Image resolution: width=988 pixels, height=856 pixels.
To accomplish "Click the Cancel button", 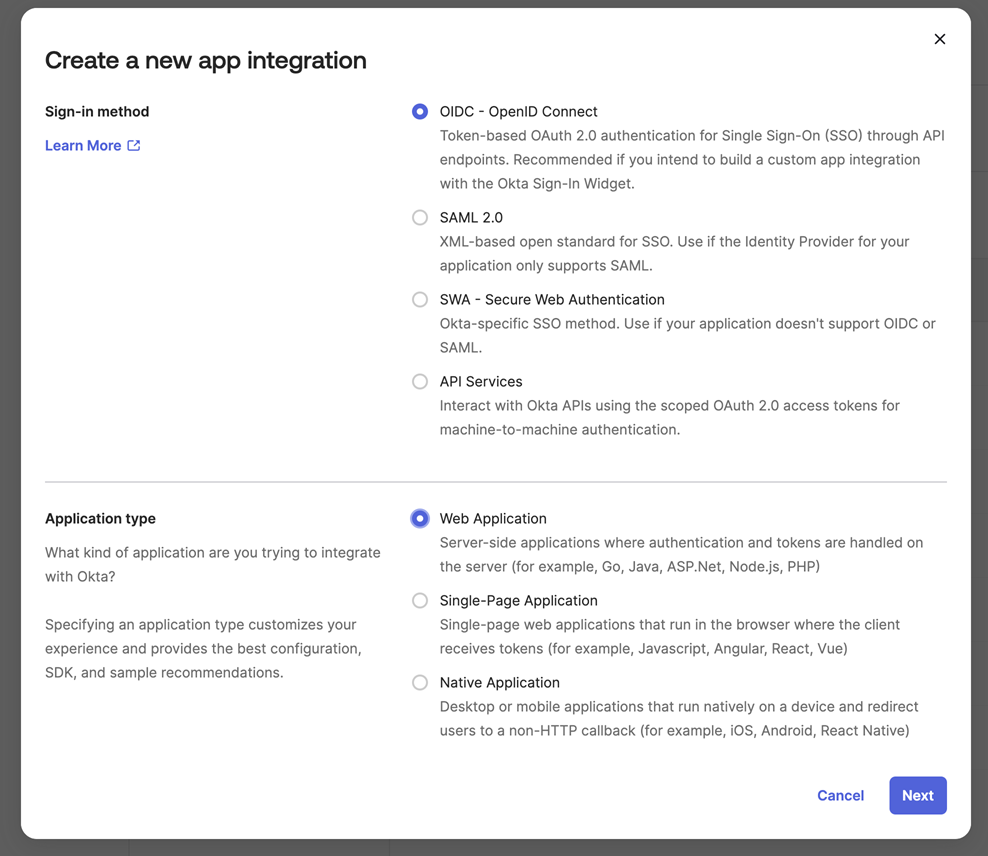I will click(840, 796).
